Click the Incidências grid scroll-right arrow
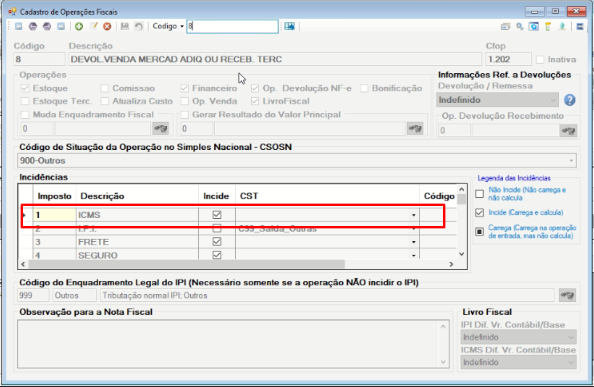594x387 pixels. coord(451,264)
